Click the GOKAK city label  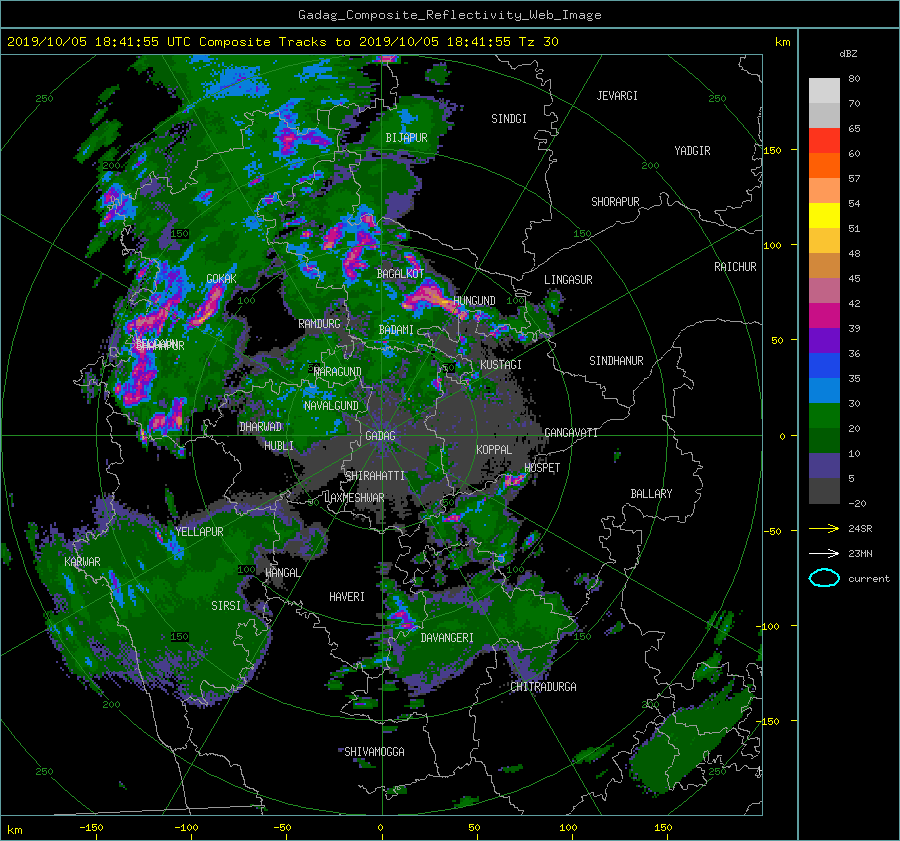[221, 279]
